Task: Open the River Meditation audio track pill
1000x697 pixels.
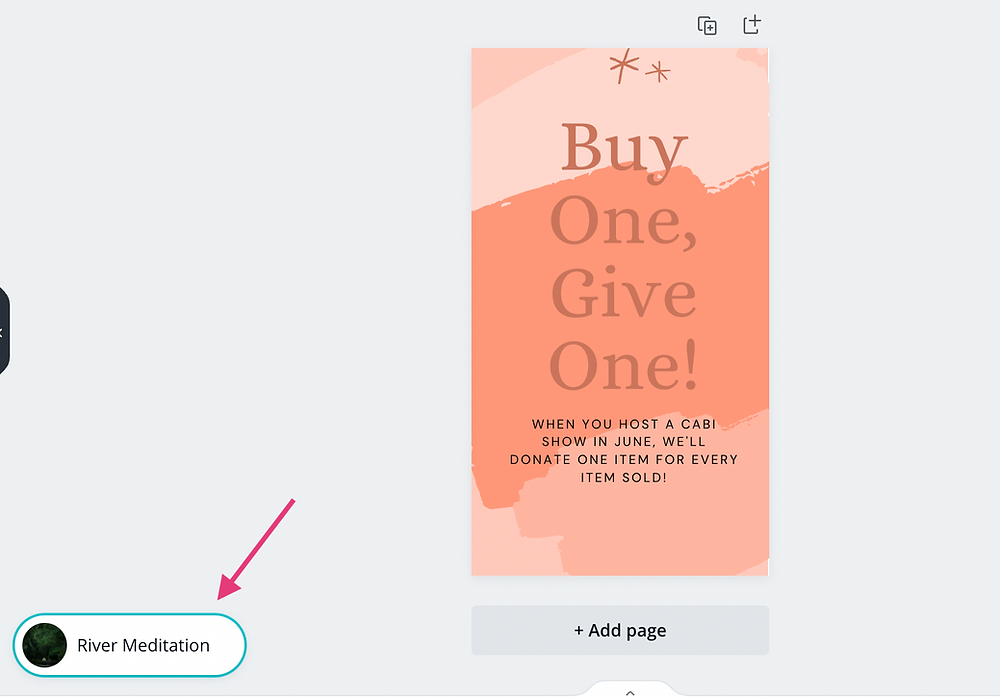Action: (129, 645)
